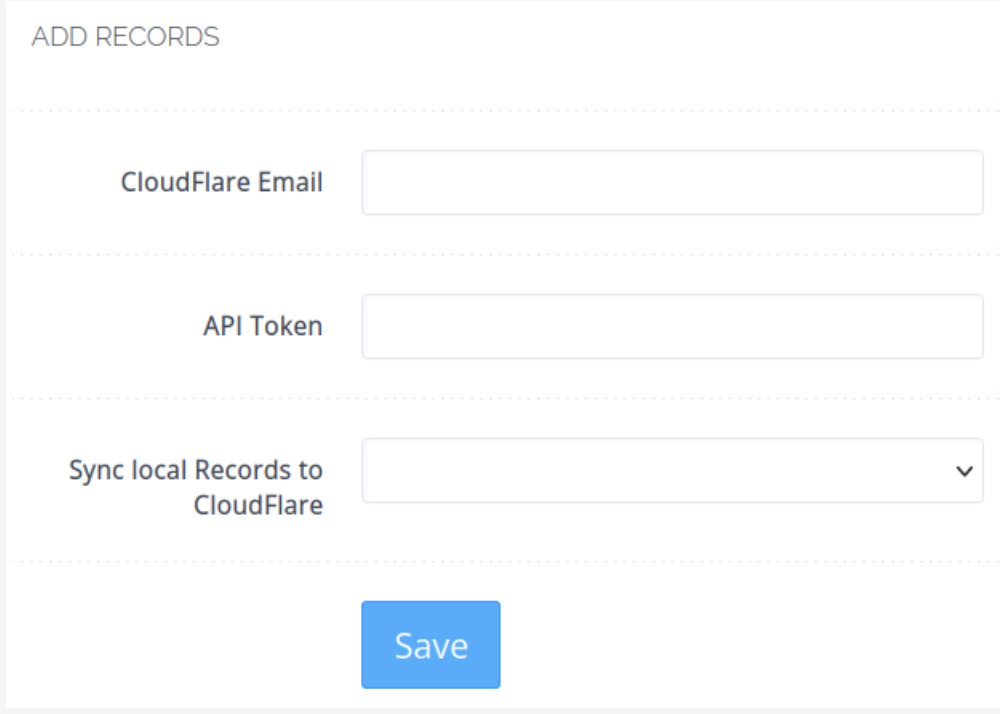Open the Sync local Records dropdown

pos(672,470)
